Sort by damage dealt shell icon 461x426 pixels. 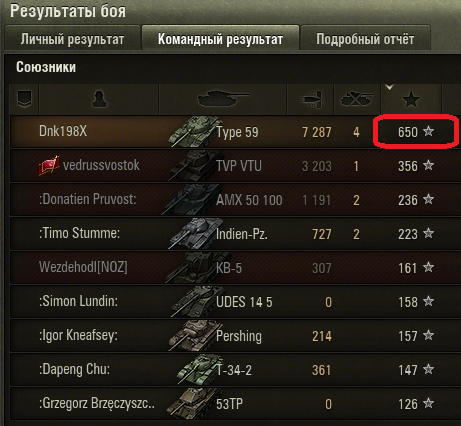pos(312,99)
